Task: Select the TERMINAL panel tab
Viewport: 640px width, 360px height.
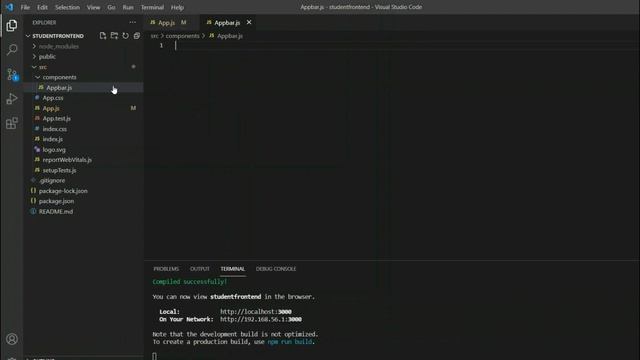Action: click(x=233, y=269)
